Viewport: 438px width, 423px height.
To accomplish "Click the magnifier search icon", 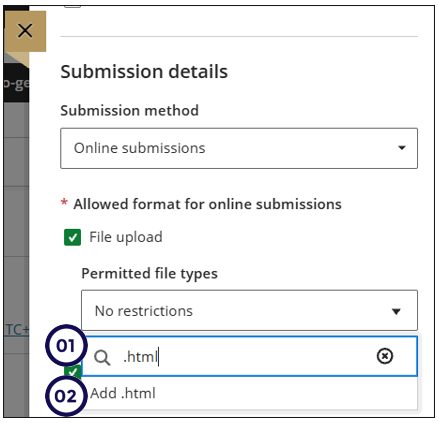I will (x=102, y=358).
